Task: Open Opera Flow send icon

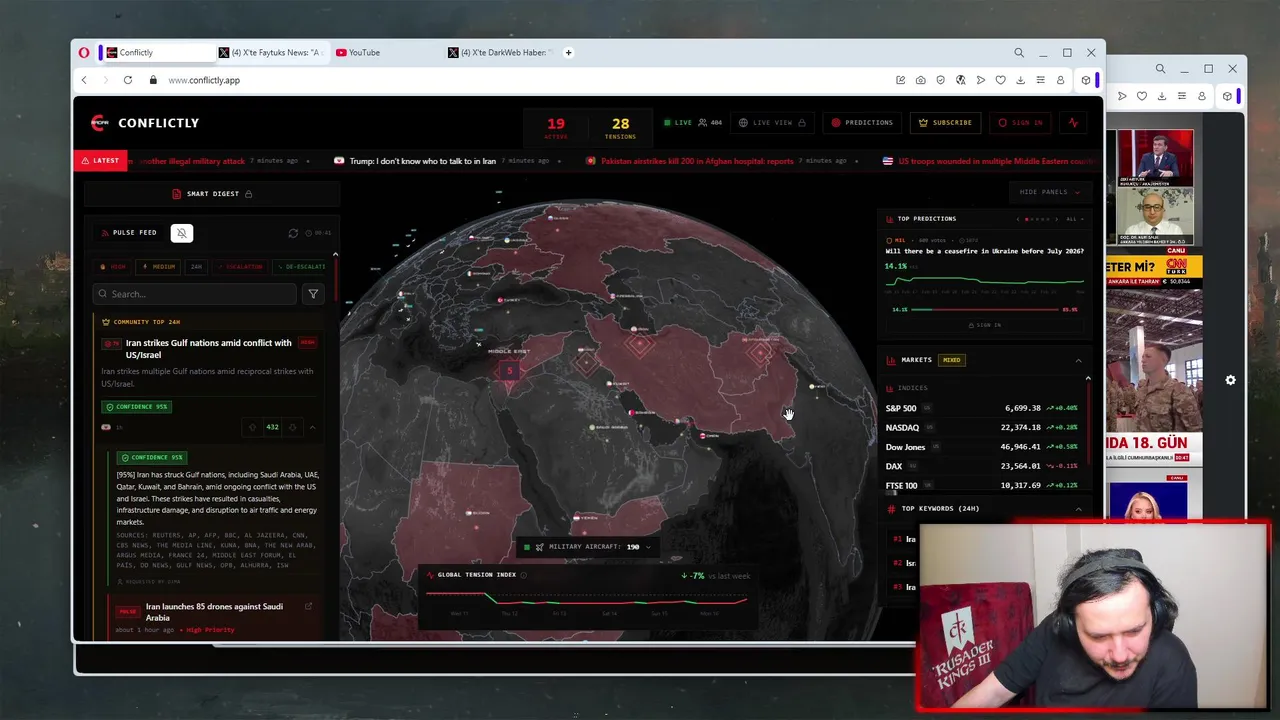Action: click(980, 80)
